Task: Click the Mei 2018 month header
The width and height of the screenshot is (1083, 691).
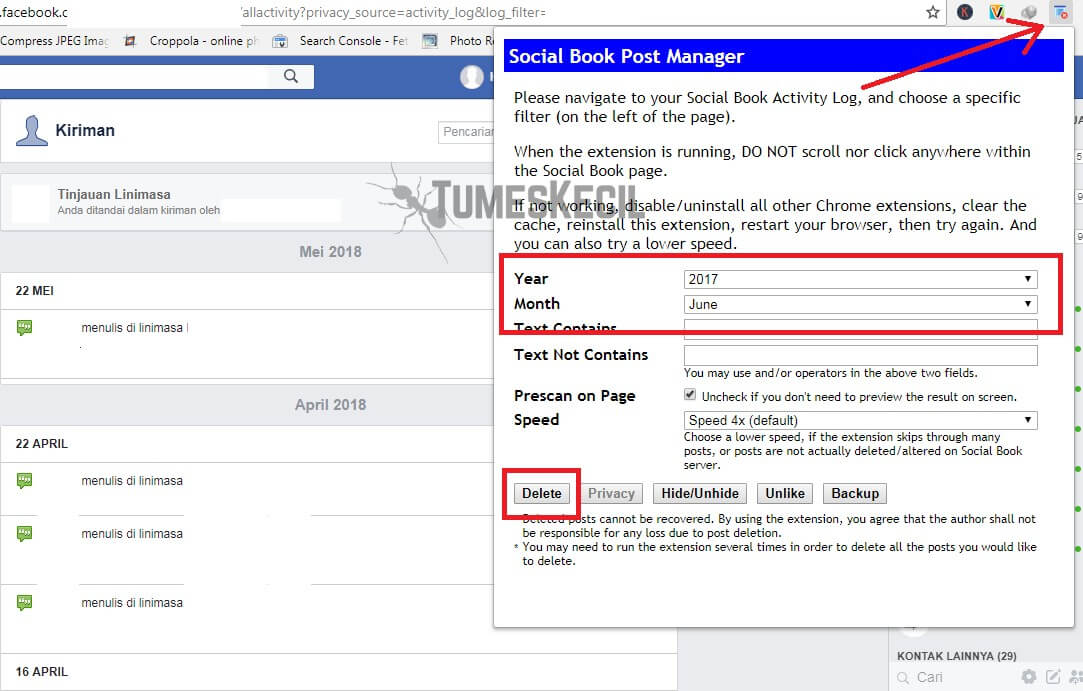Action: (330, 252)
